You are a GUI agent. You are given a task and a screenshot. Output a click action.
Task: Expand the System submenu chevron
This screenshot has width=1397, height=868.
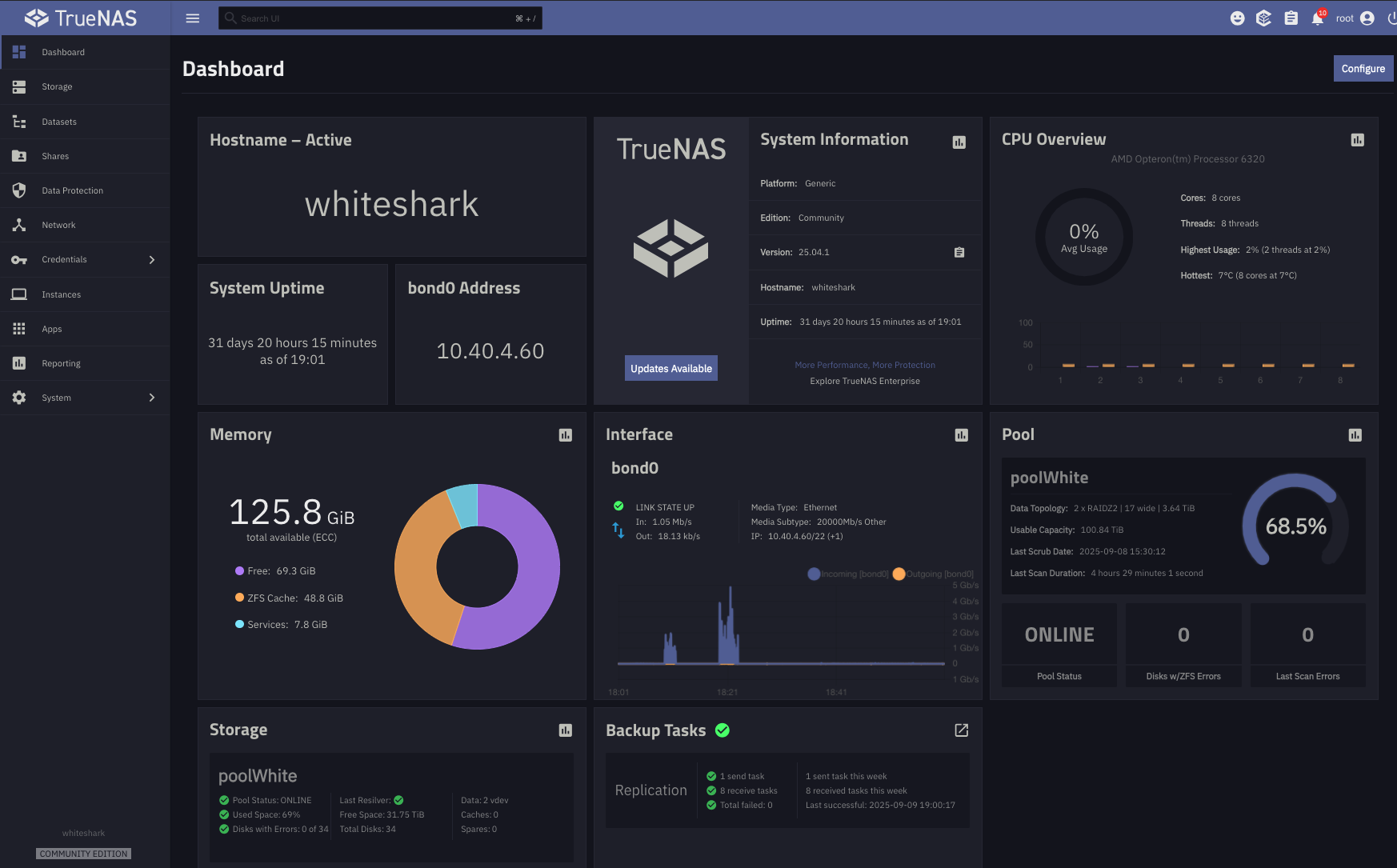tap(152, 398)
